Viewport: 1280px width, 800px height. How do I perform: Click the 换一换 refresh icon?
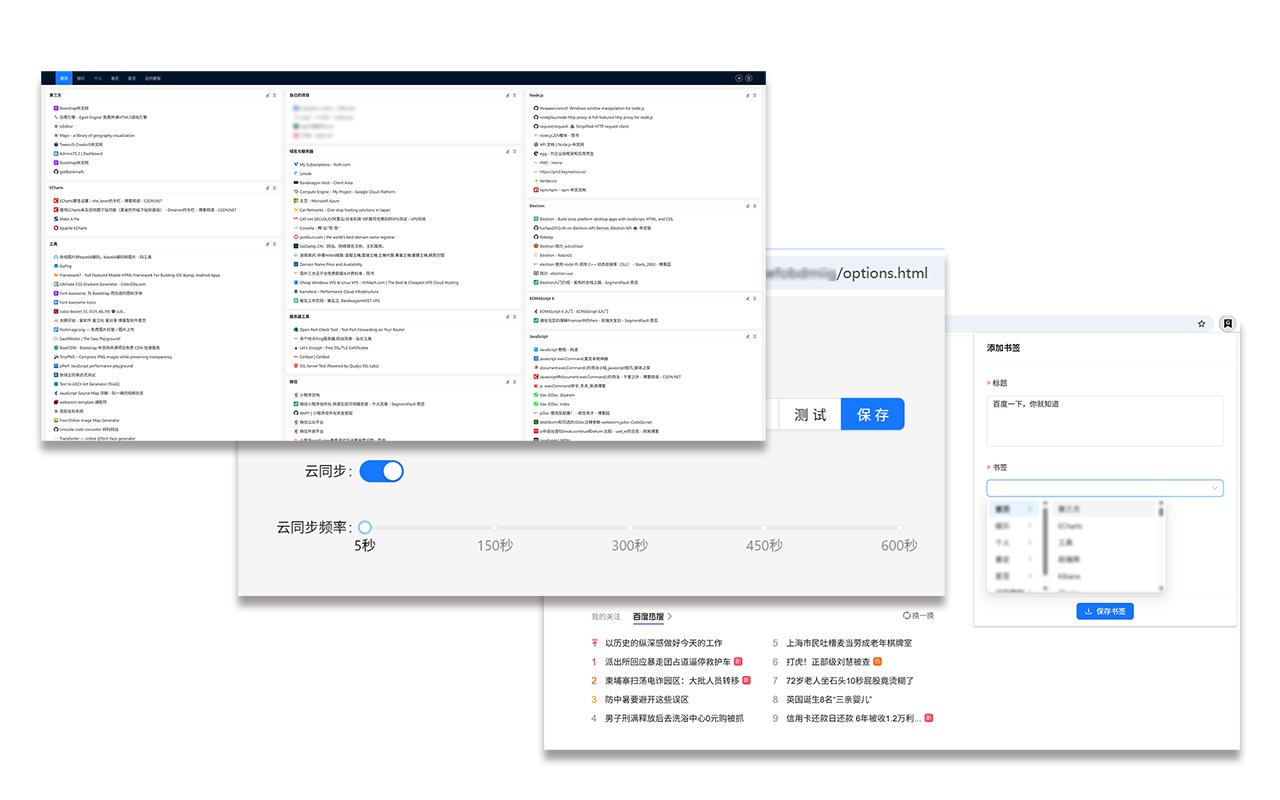coord(906,616)
